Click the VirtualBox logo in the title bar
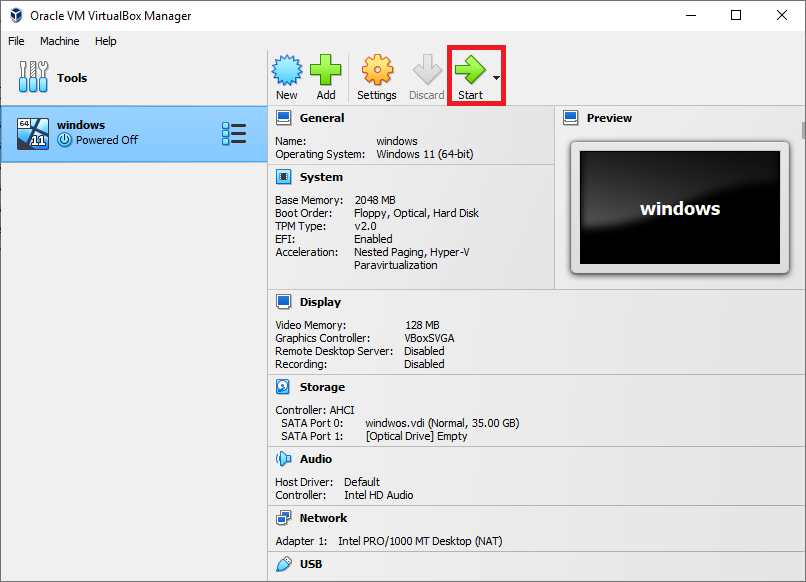Image resolution: width=806 pixels, height=582 pixels. pos(16,15)
